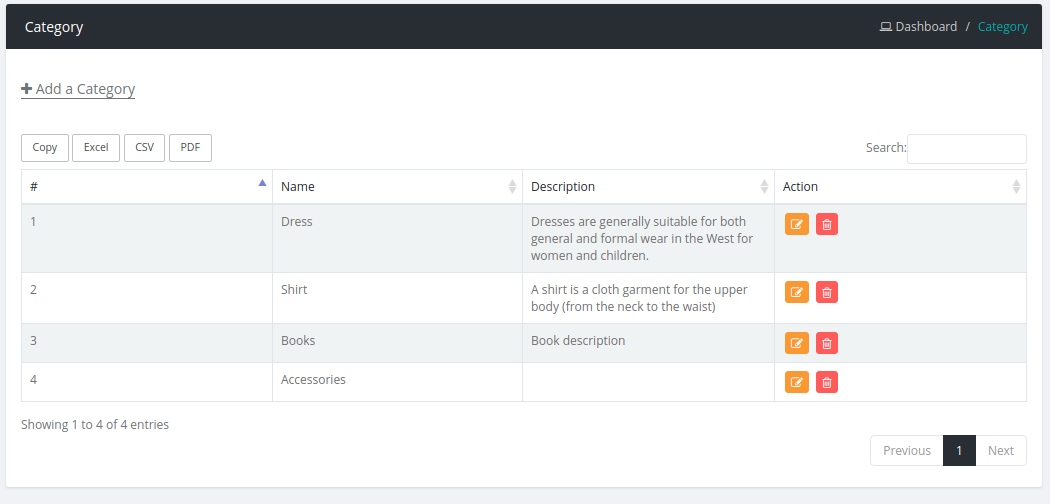Open edit for Books category
Image resolution: width=1050 pixels, height=504 pixels.
coord(796,343)
